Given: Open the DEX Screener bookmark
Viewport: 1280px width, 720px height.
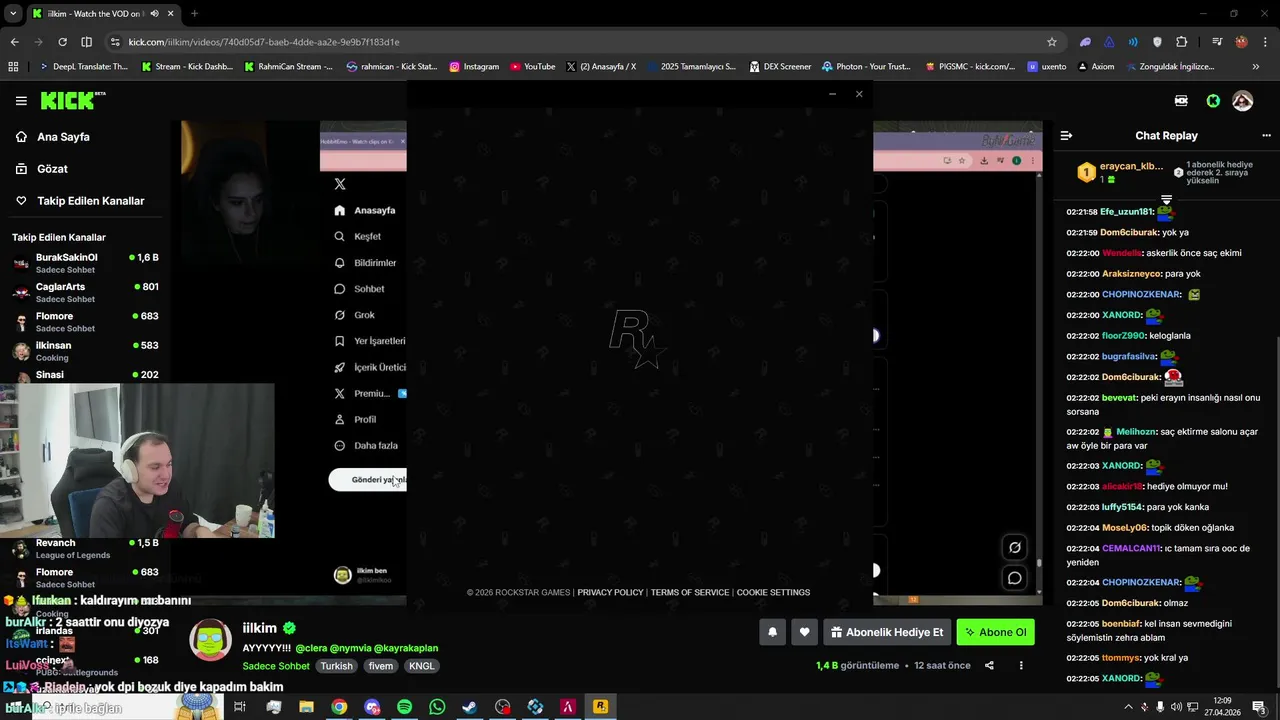Looking at the screenshot, I should 779,67.
